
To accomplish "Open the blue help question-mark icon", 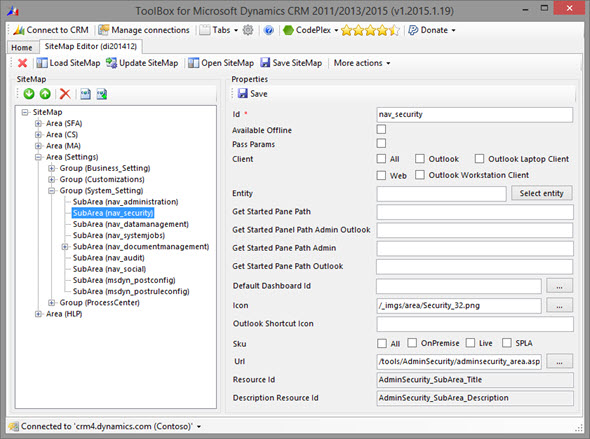I will tap(268, 30).
